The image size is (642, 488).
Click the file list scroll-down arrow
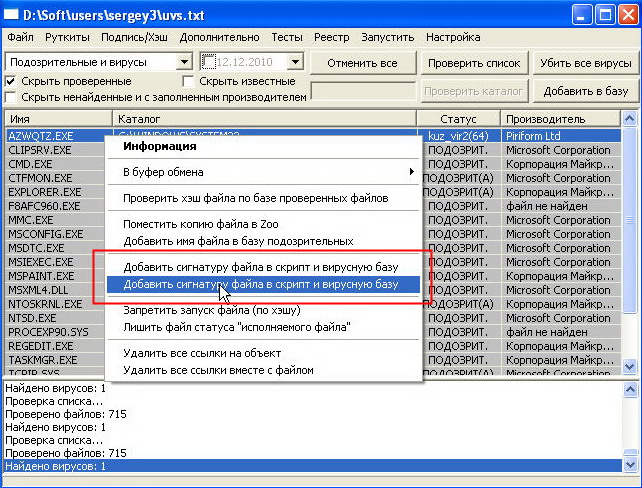coord(629,366)
